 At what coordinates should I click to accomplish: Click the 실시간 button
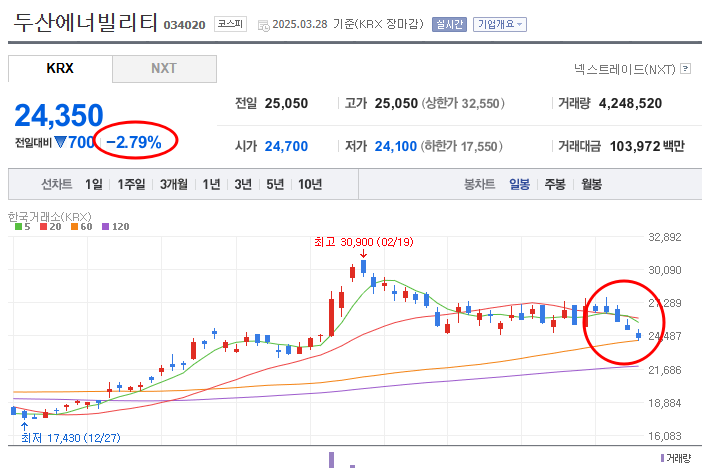click(x=449, y=24)
